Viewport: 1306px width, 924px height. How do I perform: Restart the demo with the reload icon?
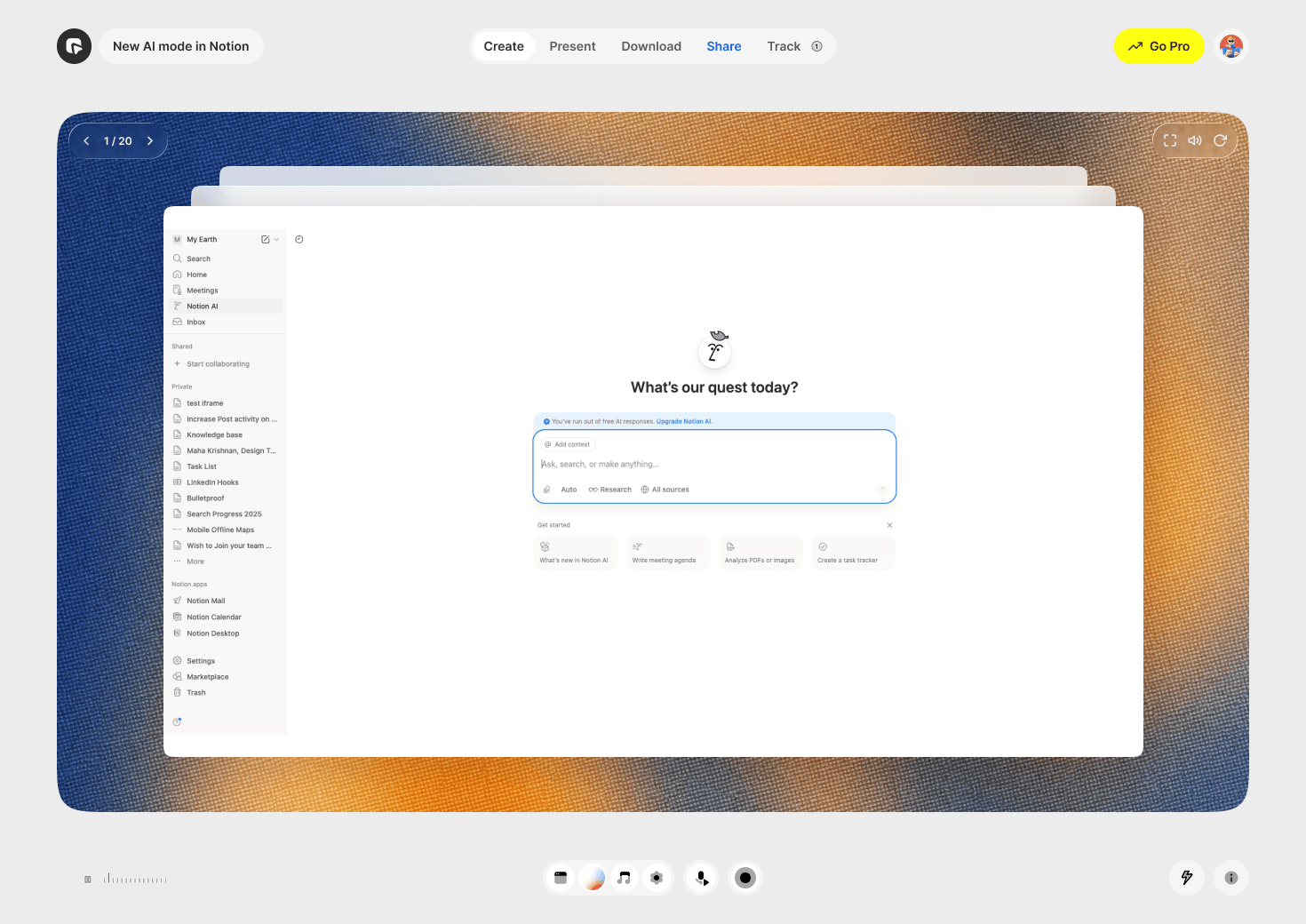1220,140
